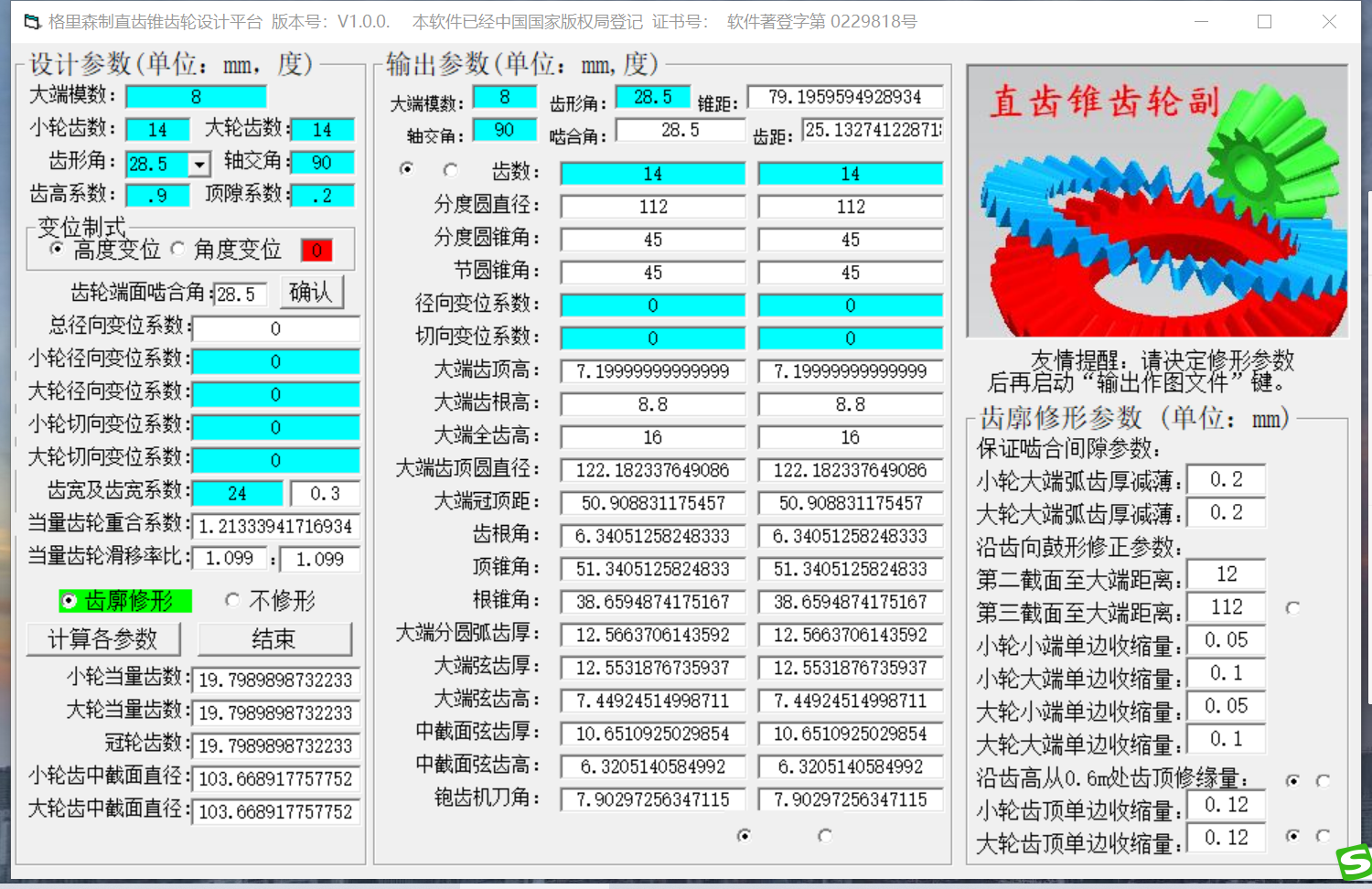The width and height of the screenshot is (1372, 889).
Task: Click the 小轮当量齿数 field
Action: 275,680
